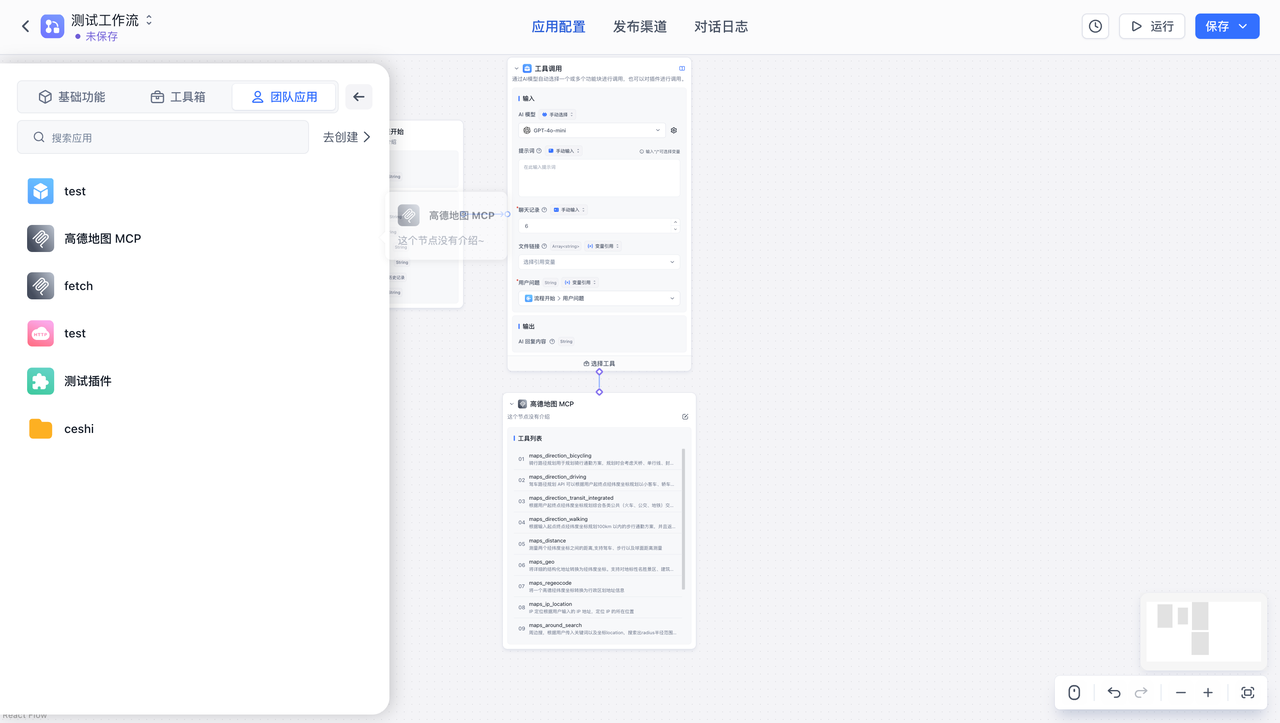
Task: Click the undo arrow icon
Action: (x=1114, y=693)
